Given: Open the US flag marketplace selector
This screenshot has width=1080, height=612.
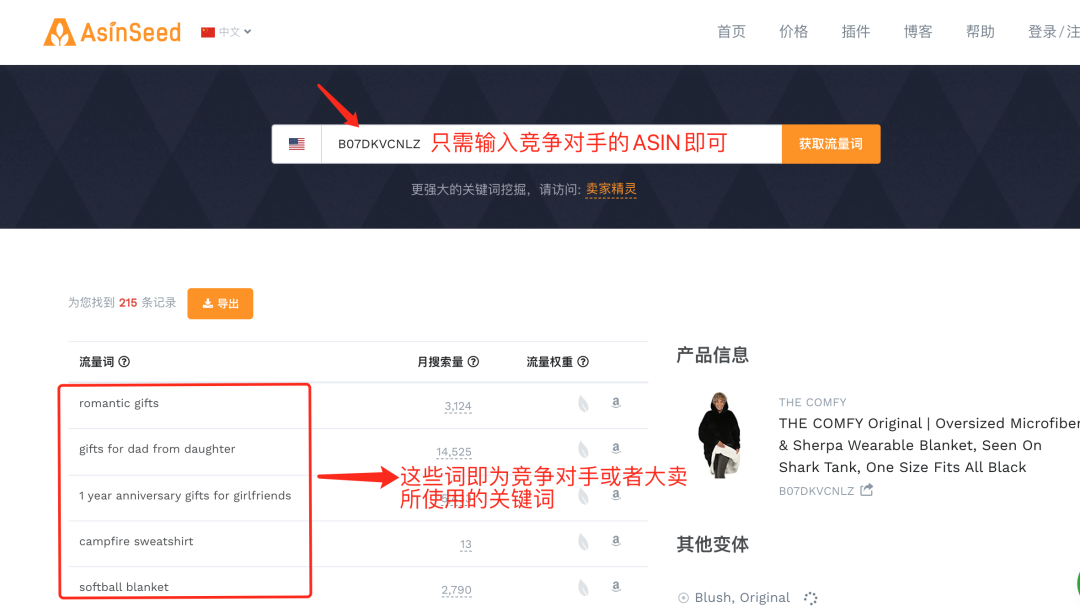Looking at the screenshot, I should click(x=296, y=143).
